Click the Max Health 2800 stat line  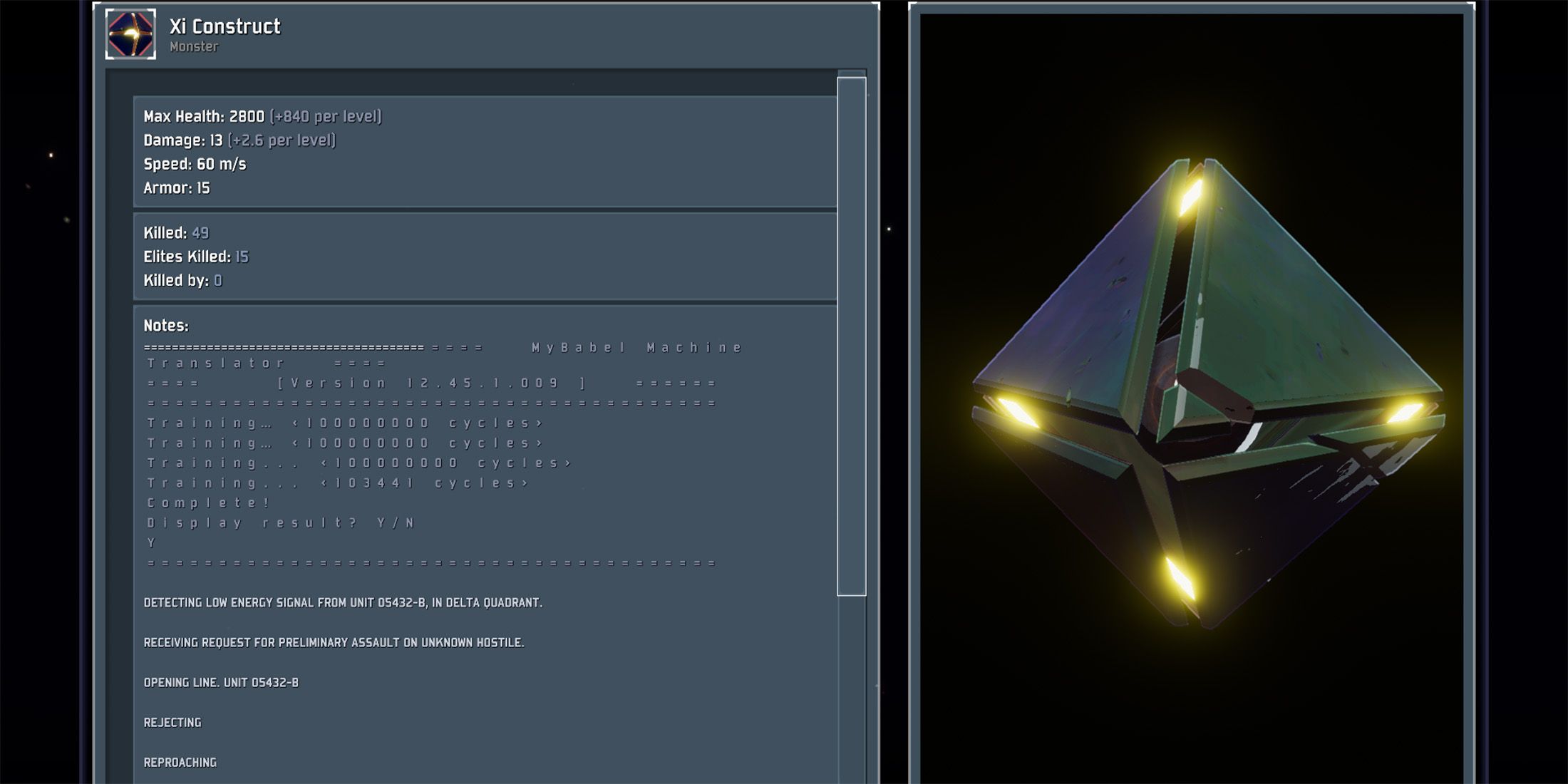point(262,116)
